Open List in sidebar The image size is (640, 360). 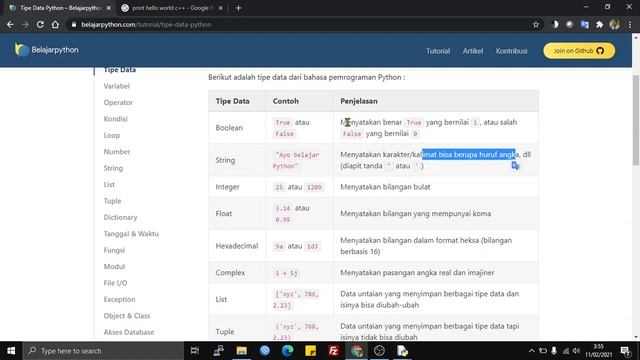(109, 184)
